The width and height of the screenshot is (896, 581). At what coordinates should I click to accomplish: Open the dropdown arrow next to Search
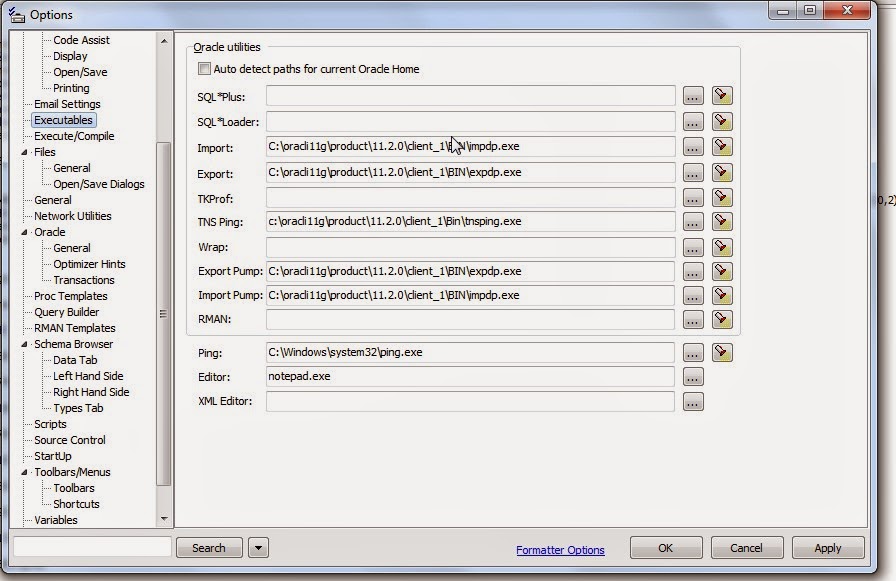click(x=258, y=547)
